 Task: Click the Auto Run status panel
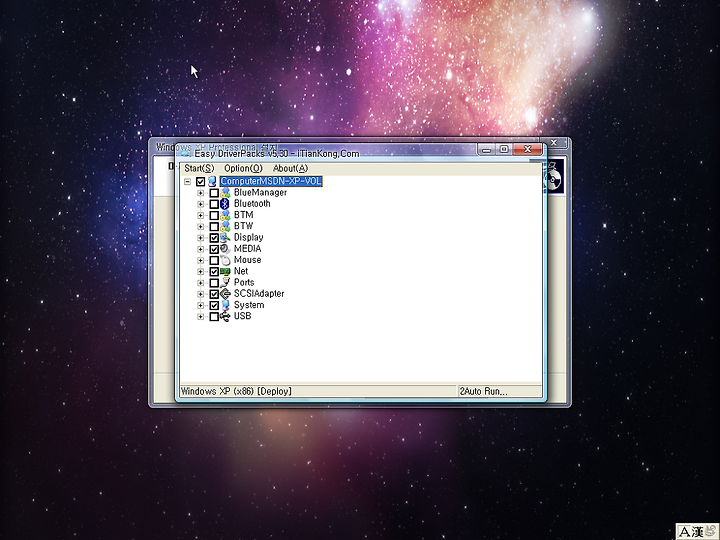500,392
